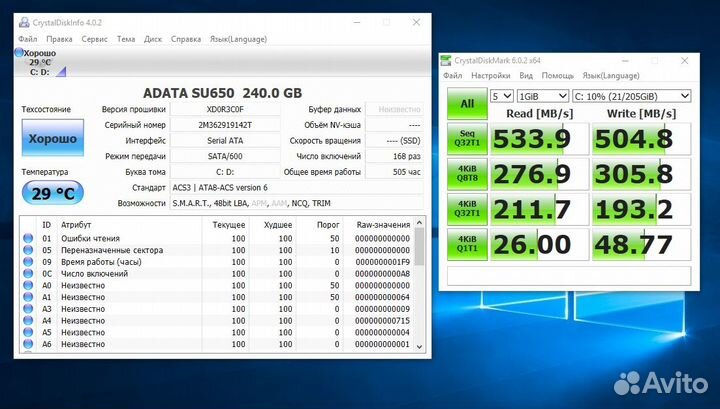The width and height of the screenshot is (720, 409).
Task: Click the CrystalDiskInfo app icon in title bar
Action: point(24,22)
